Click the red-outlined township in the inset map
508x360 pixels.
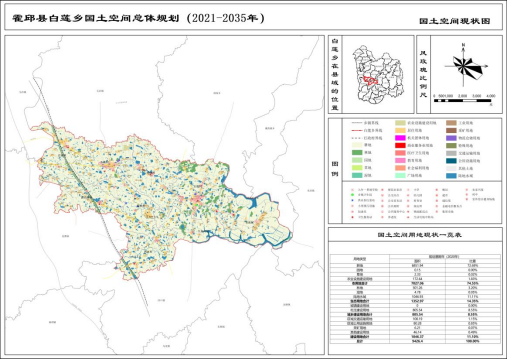click(370, 80)
